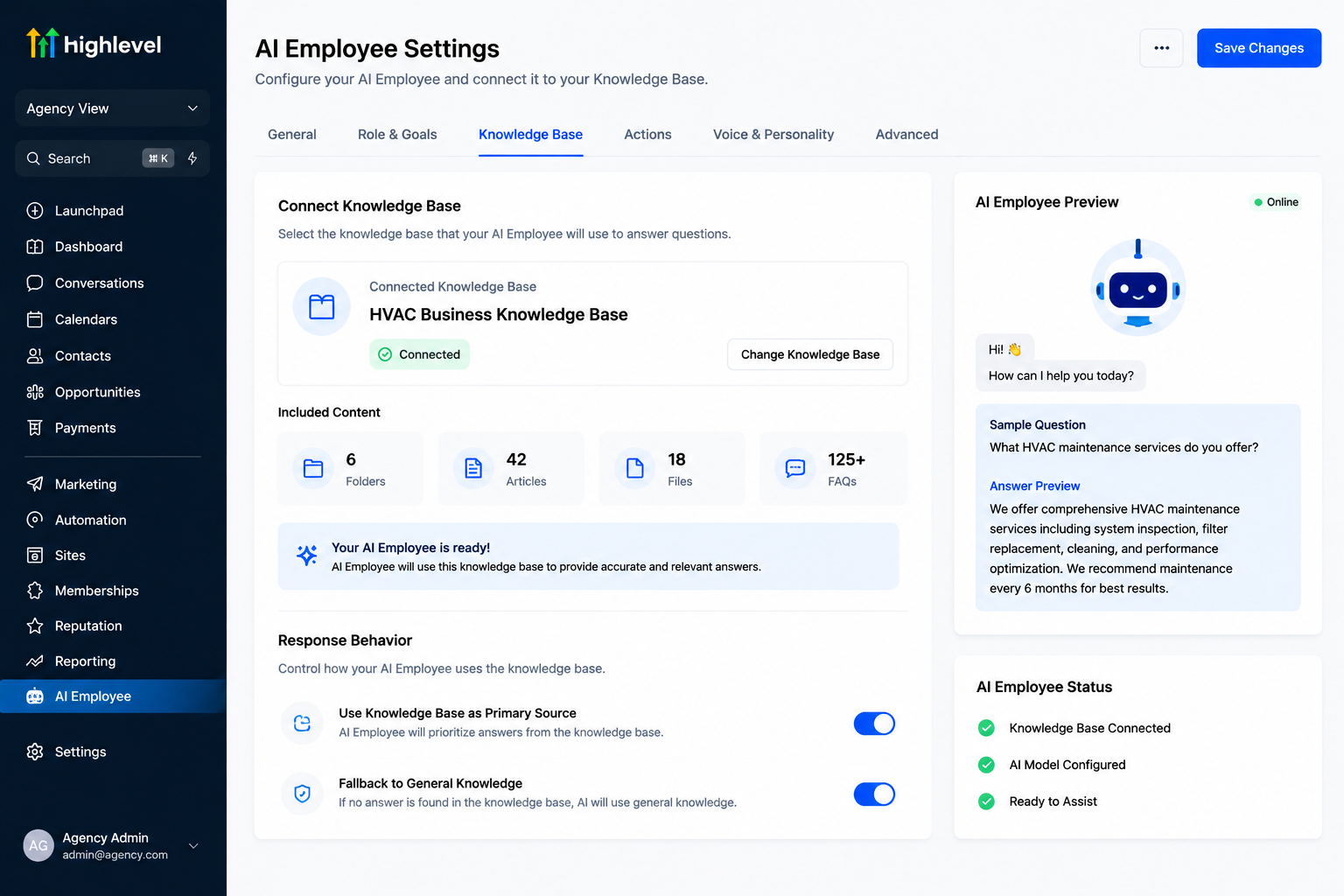Click the Knowledge Base Connected check icon
The image size is (1344, 896).
986,728
